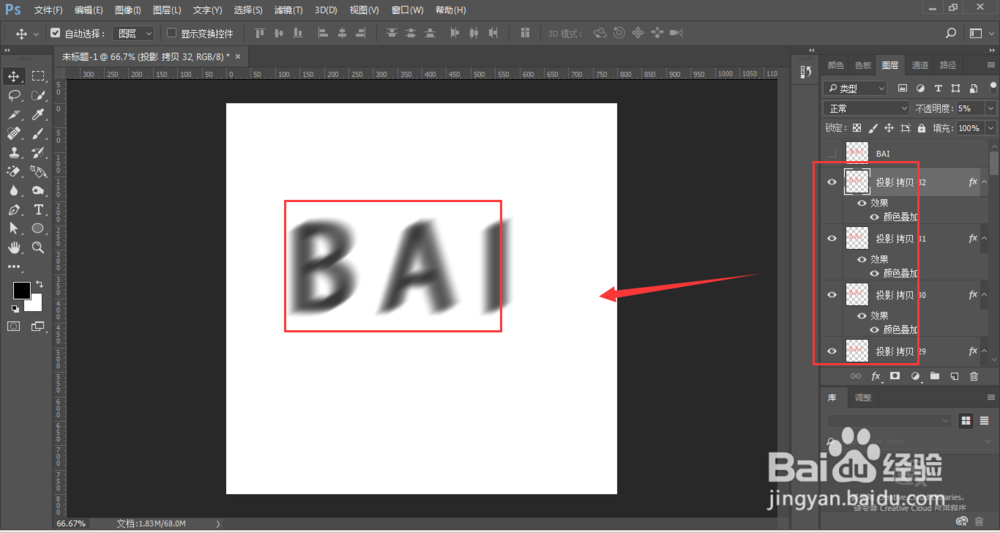The width and height of the screenshot is (1000, 533).
Task: Select the Rectangular Marquee tool
Action: pos(38,77)
